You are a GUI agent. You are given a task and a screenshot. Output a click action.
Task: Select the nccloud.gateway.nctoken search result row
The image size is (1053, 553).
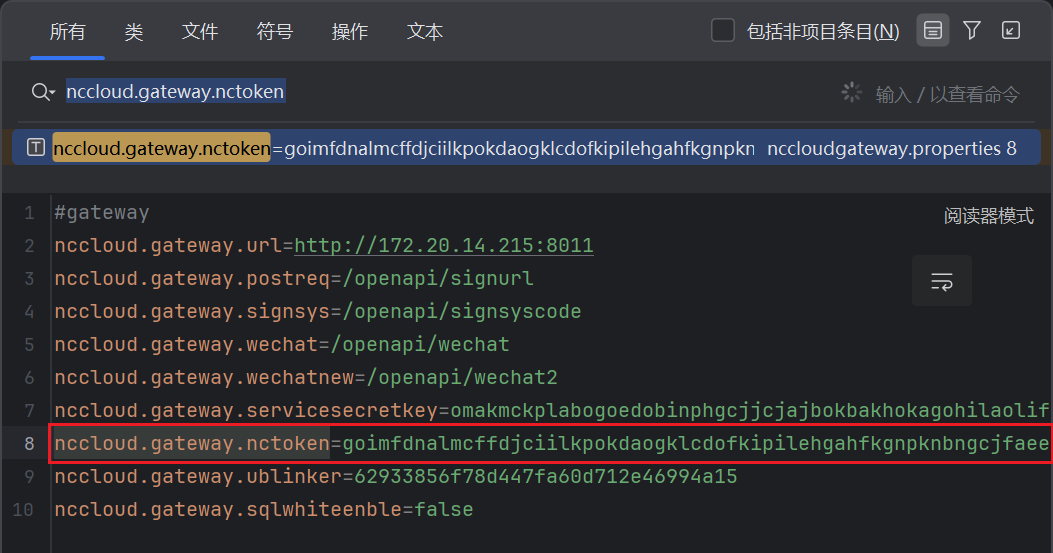(x=500, y=148)
